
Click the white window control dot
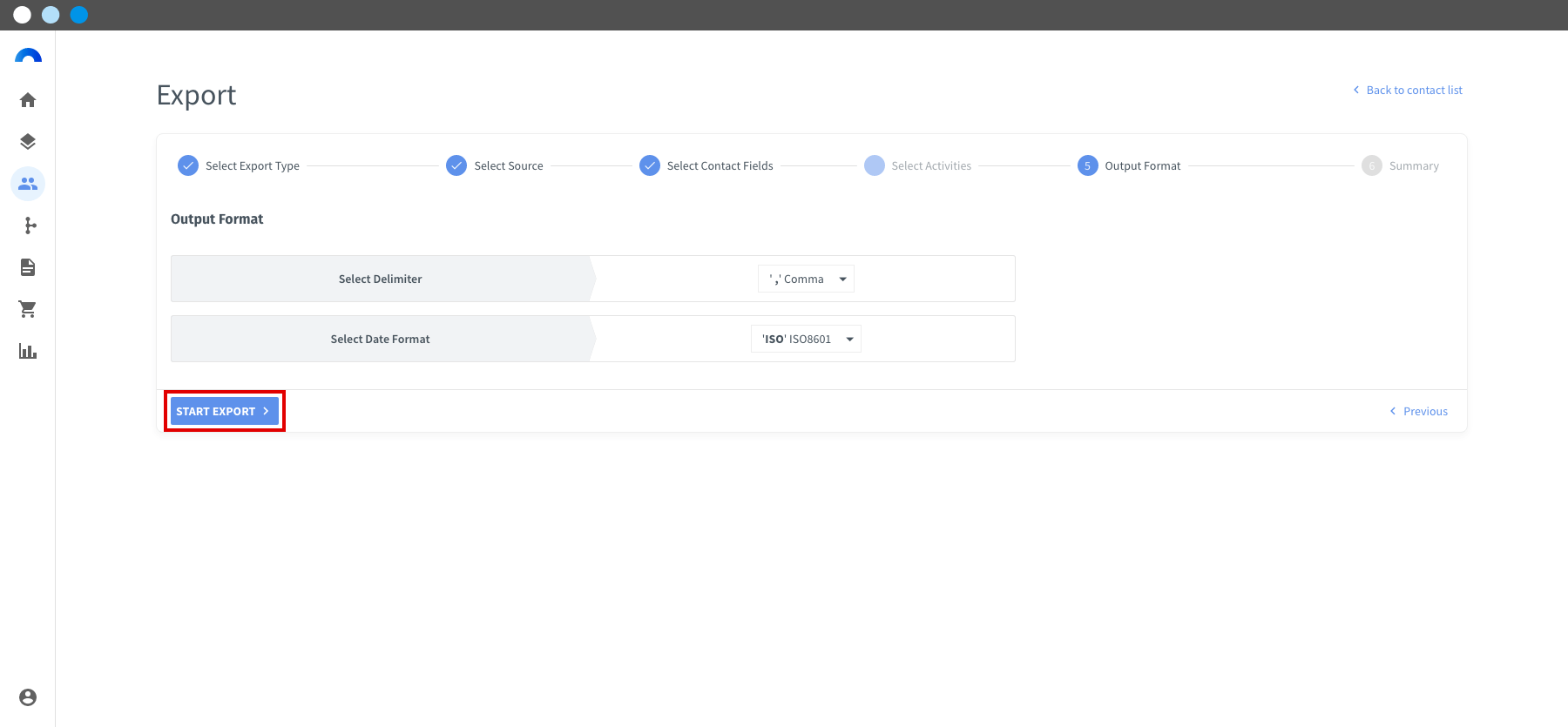pyautogui.click(x=23, y=15)
